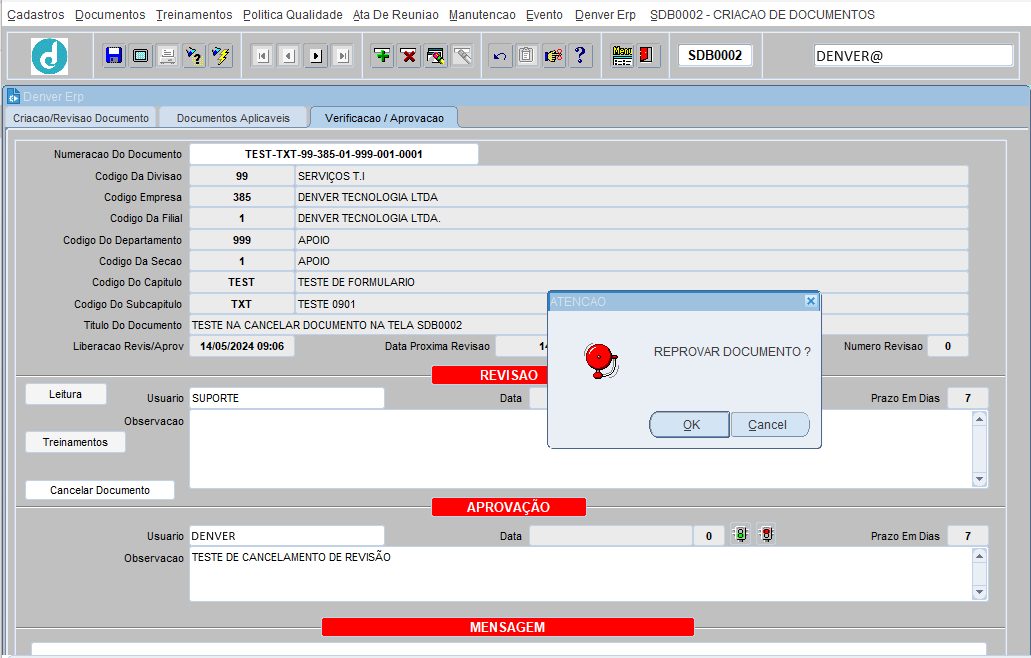Click the SDB0002 screen code field
Viewport: 1031px width, 658px height.
715,56
